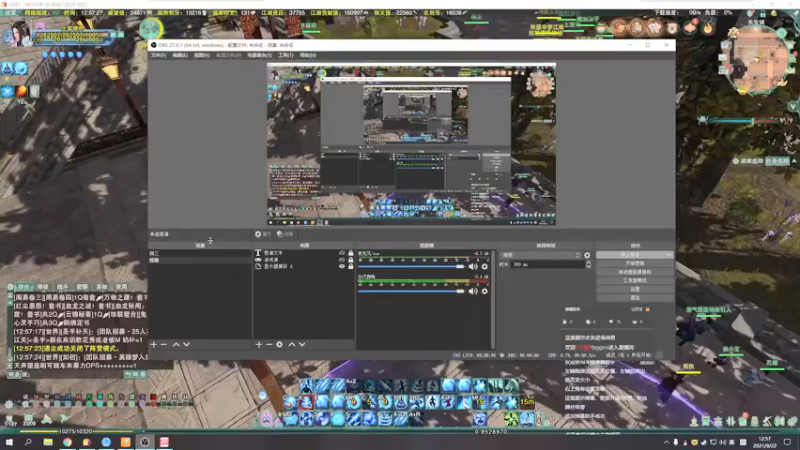The height and width of the screenshot is (450, 800).
Task: Open the scene transition type dropdown
Action: click(541, 255)
